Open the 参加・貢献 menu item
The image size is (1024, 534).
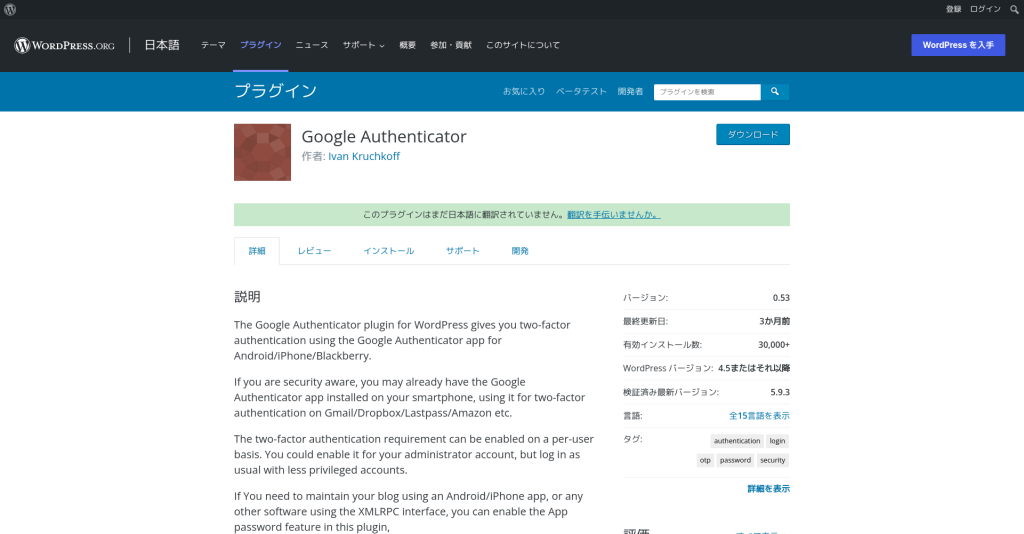tap(451, 45)
